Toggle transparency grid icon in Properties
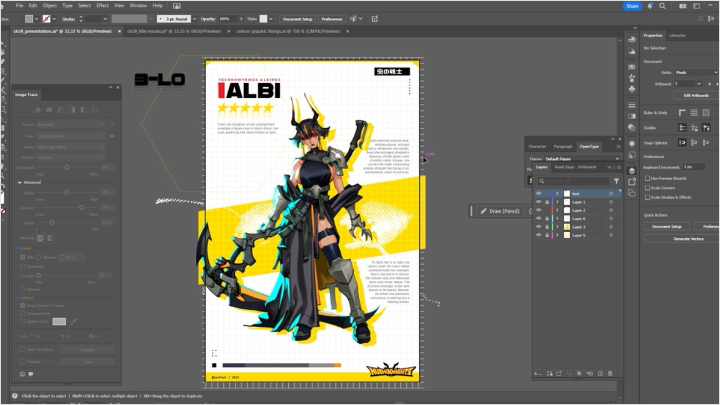 (706, 112)
